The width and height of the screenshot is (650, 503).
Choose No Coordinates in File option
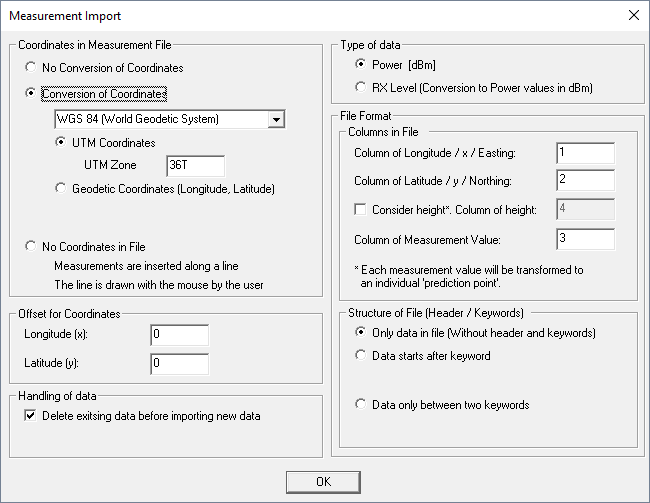pos(33,246)
